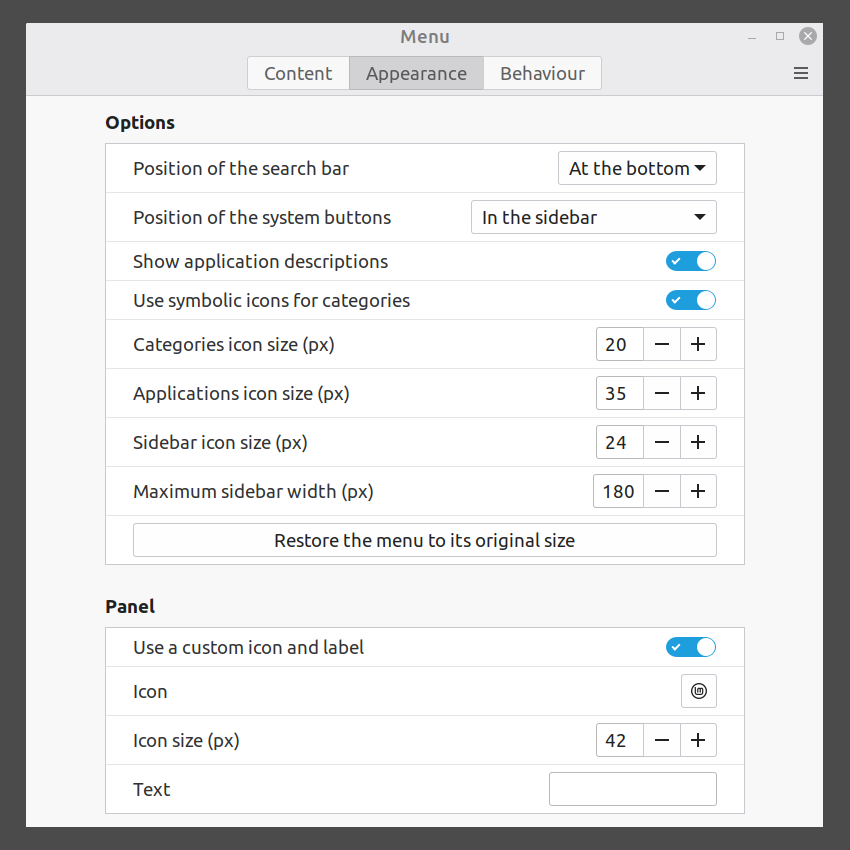Image resolution: width=850 pixels, height=850 pixels.
Task: Maximize the Menu settings window
Action: click(780, 36)
